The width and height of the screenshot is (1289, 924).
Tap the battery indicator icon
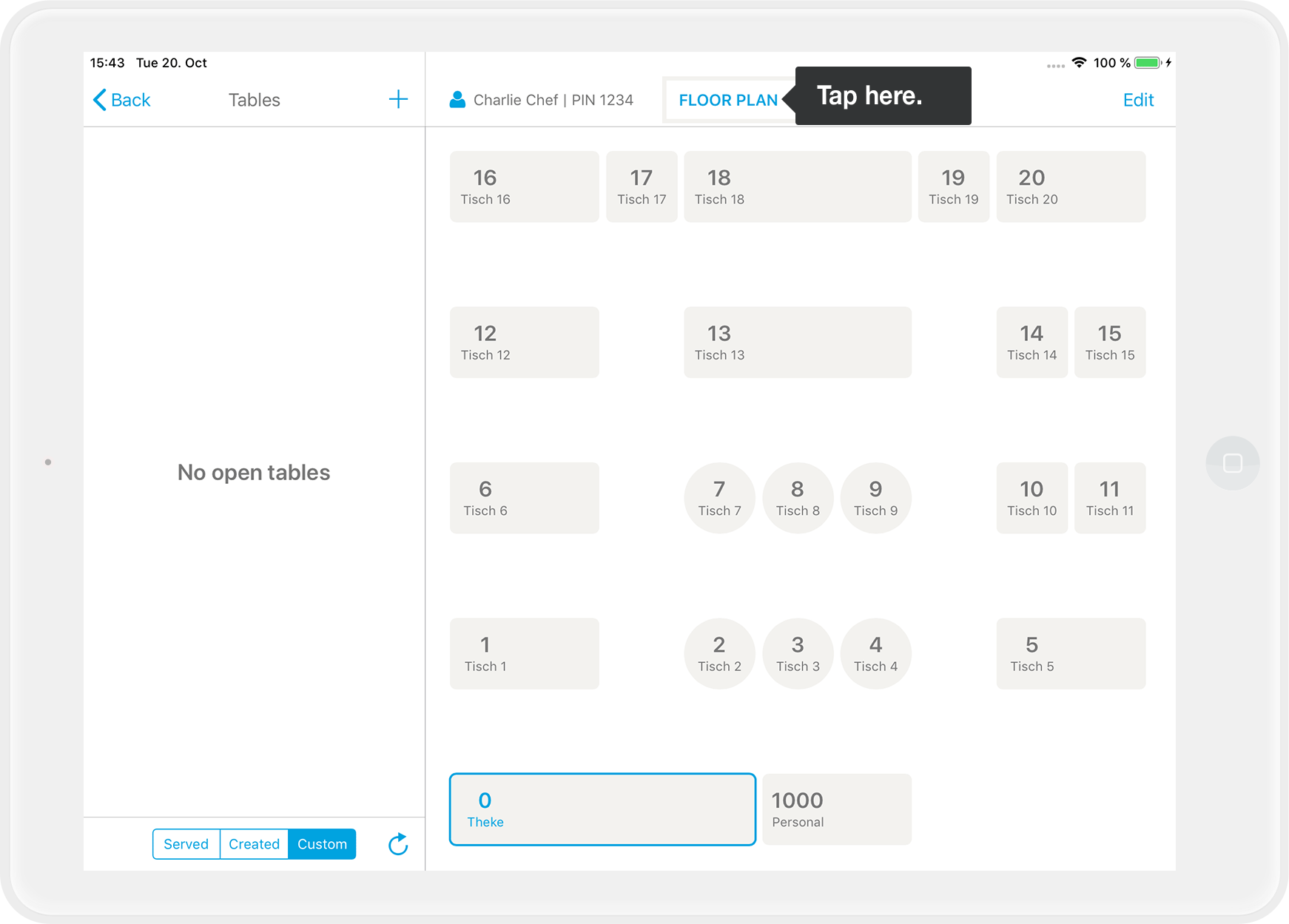coord(1149,63)
